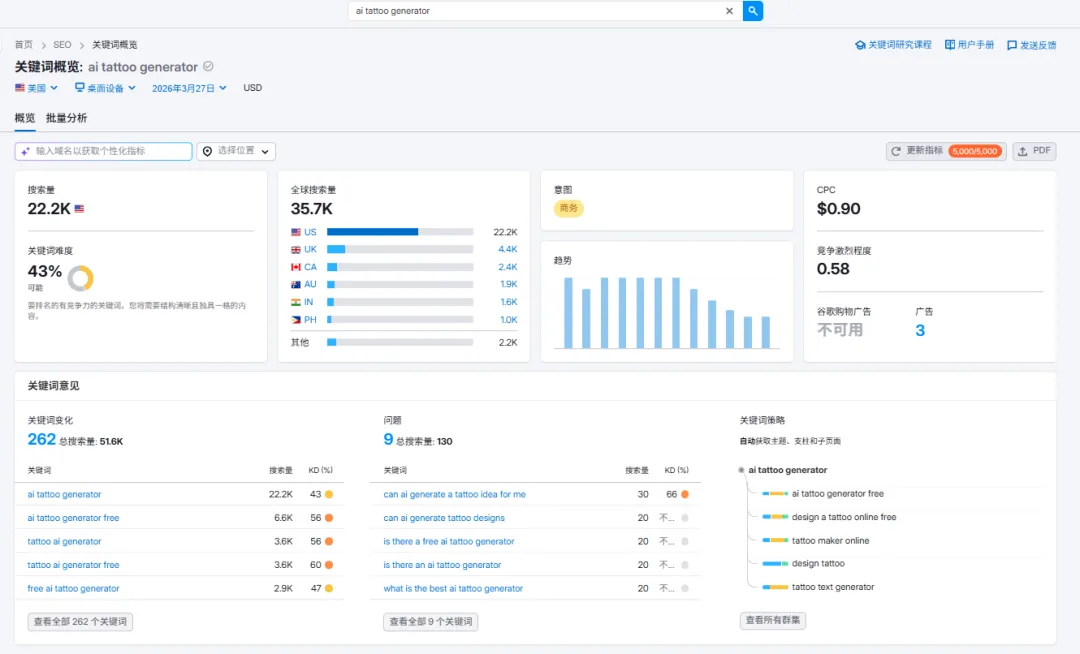Open the 桌面设备 device dropdown
The width and height of the screenshot is (1080, 654).
[105, 88]
